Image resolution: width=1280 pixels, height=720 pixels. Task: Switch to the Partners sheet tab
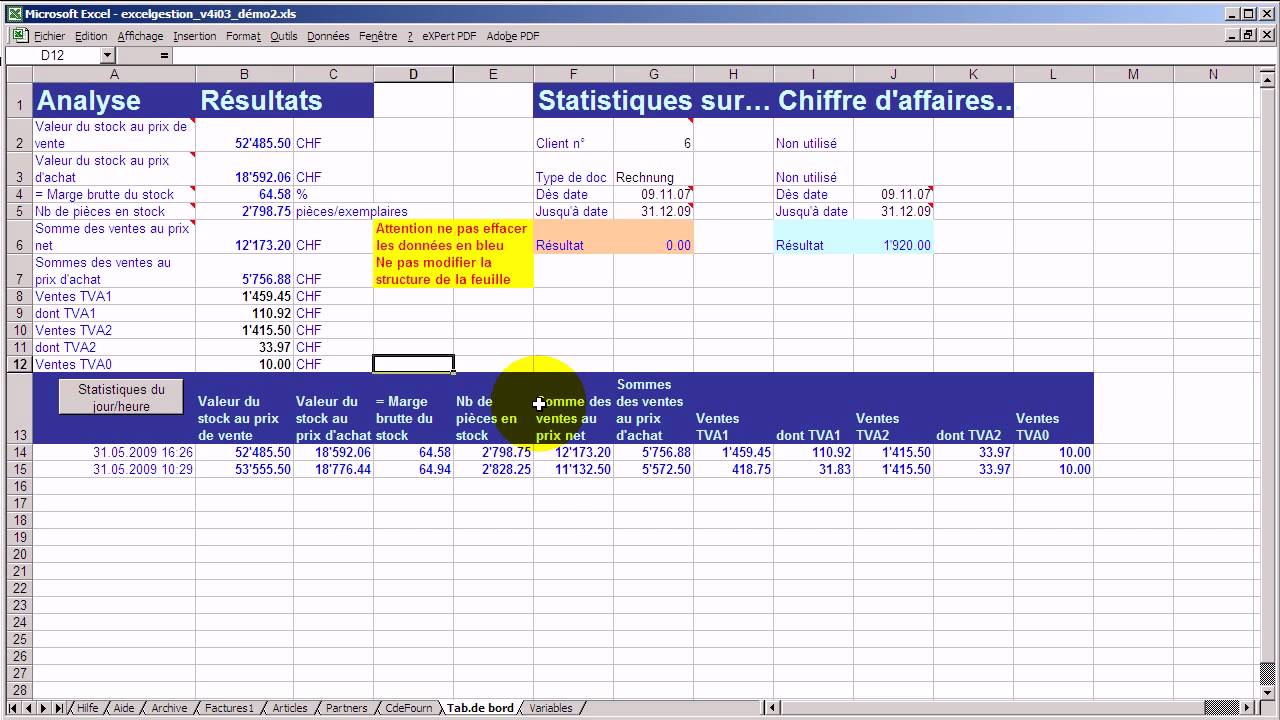tap(346, 708)
